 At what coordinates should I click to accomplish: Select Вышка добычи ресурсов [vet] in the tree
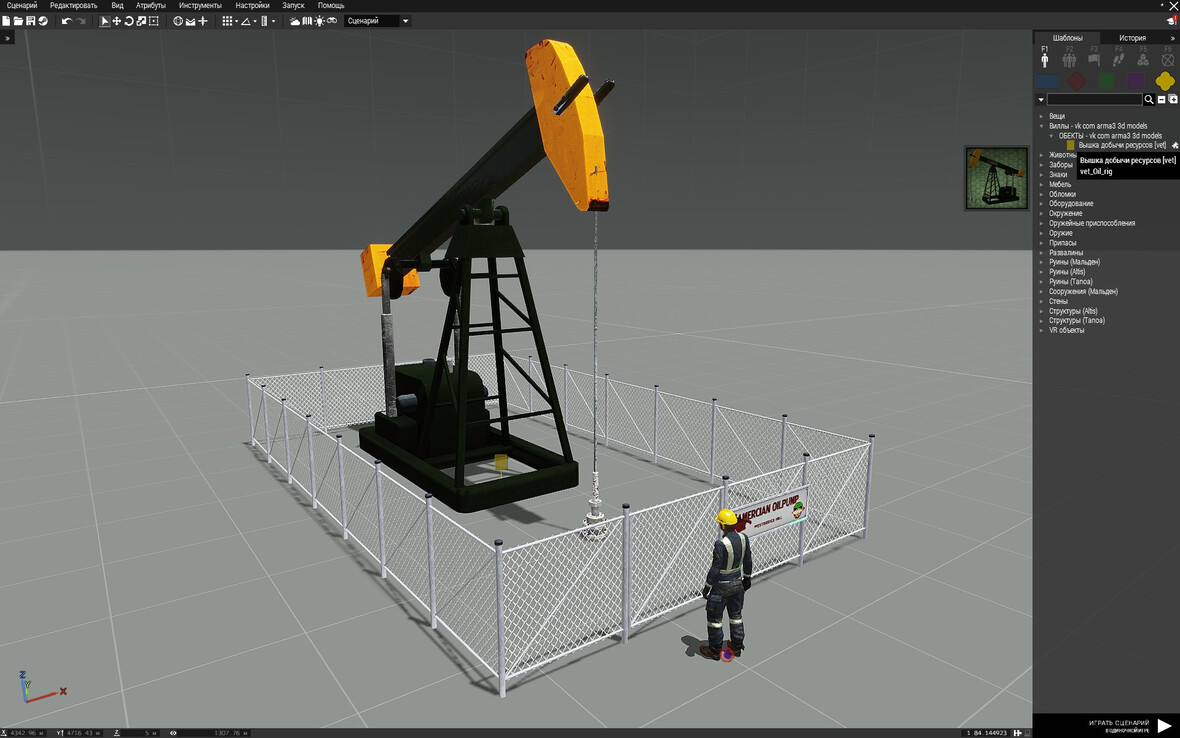tap(1121, 145)
